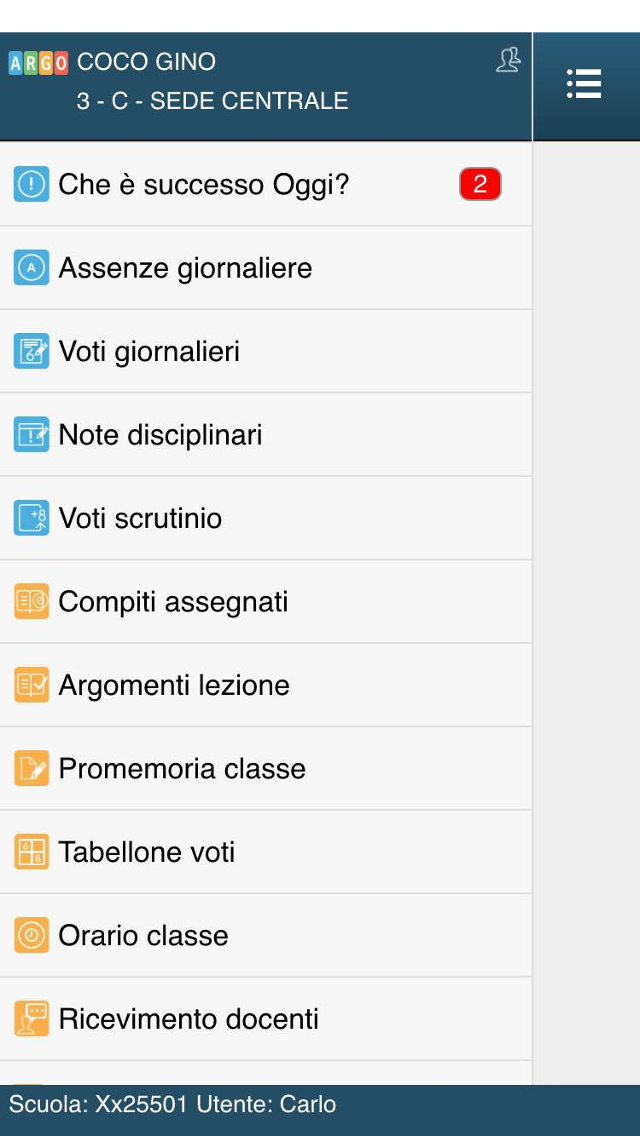This screenshot has width=640, height=1136.
Task: Click the Voti scrutinio icon
Action: [32, 518]
